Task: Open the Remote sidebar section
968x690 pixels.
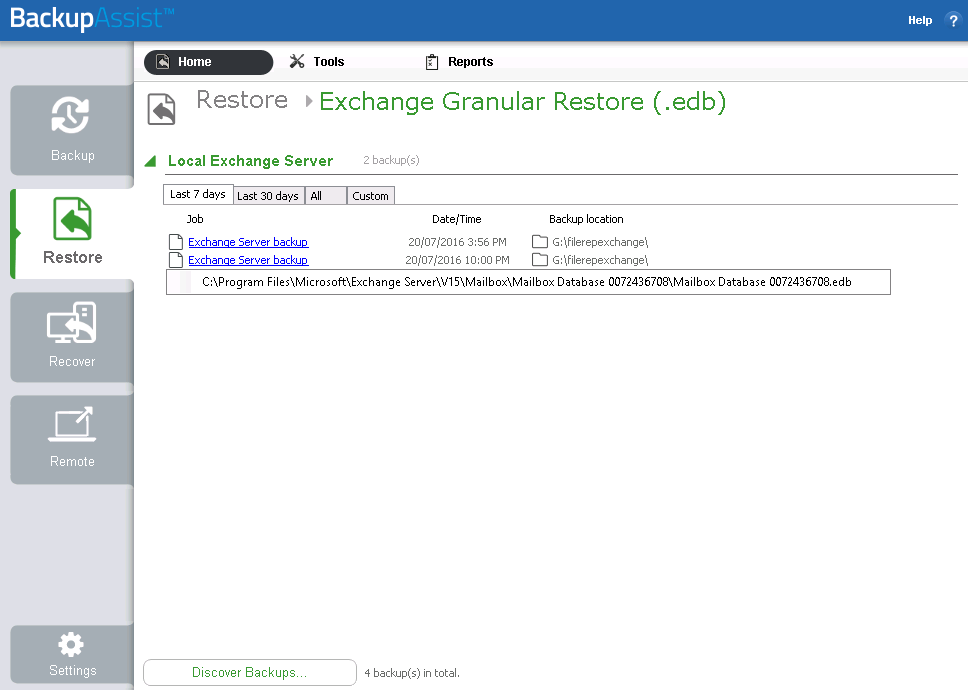Action: 72,439
